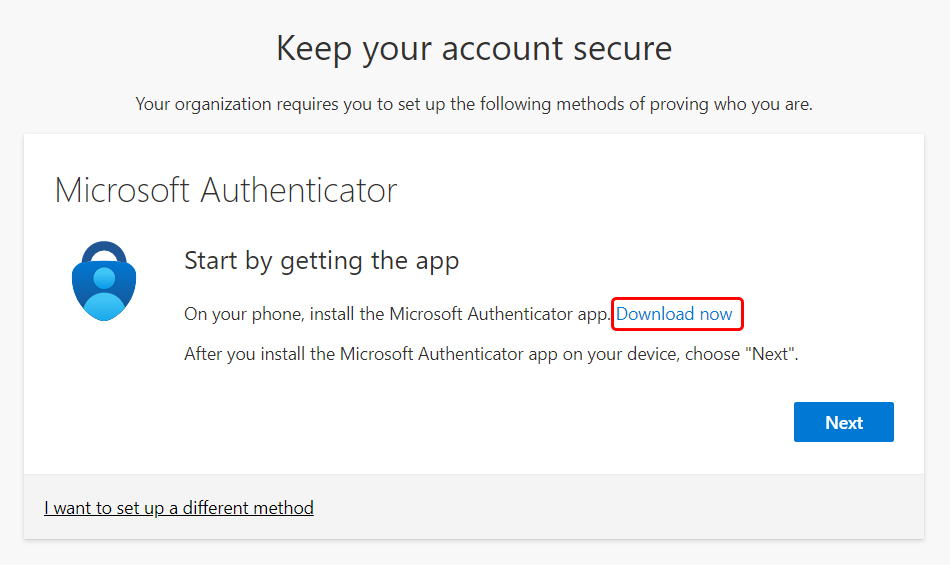Screen dimensions: 950x565
Task: Click the red highlighted box around Download now
Action: pos(677,314)
